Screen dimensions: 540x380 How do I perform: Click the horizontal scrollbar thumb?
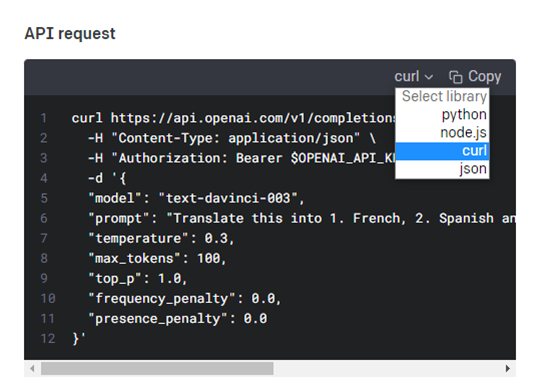(x=157, y=369)
